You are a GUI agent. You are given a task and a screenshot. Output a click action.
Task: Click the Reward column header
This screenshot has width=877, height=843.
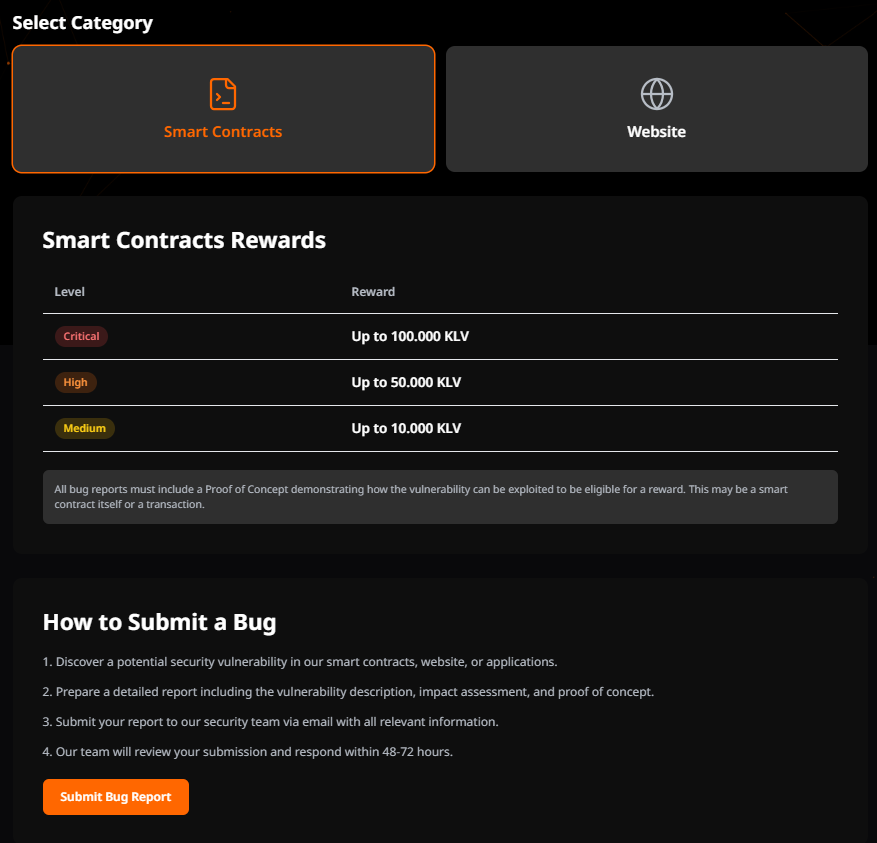pos(373,291)
